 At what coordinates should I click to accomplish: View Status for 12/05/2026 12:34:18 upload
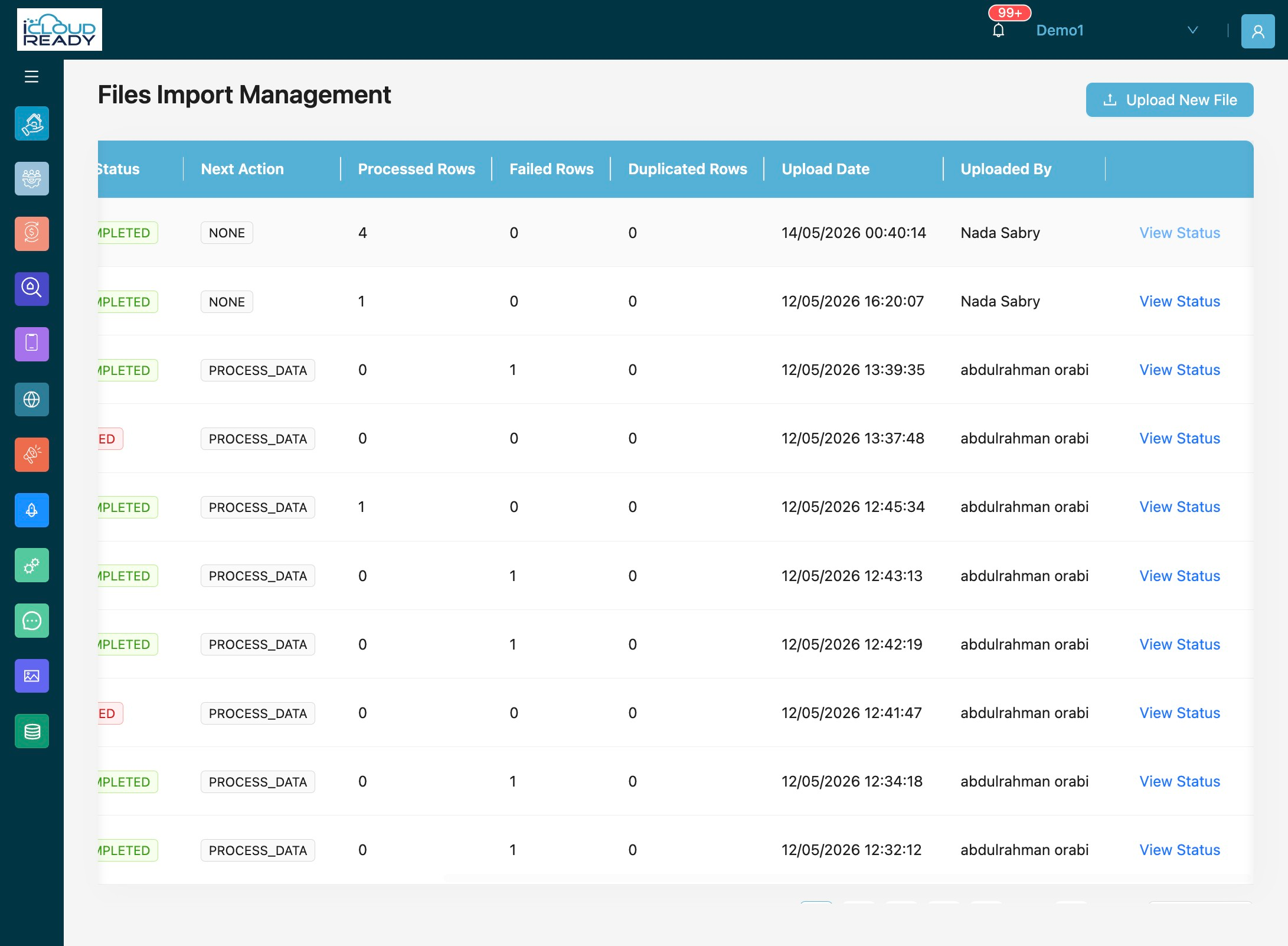coord(1179,781)
